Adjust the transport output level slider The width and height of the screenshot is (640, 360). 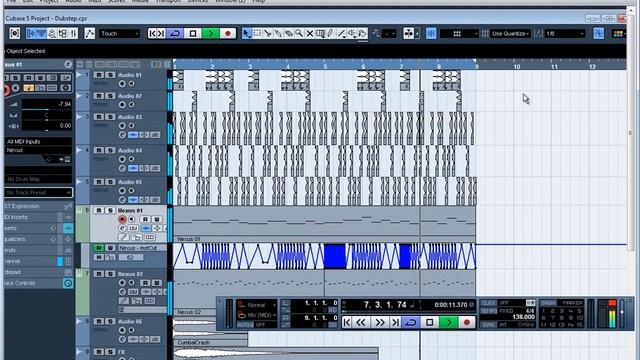(x=622, y=313)
